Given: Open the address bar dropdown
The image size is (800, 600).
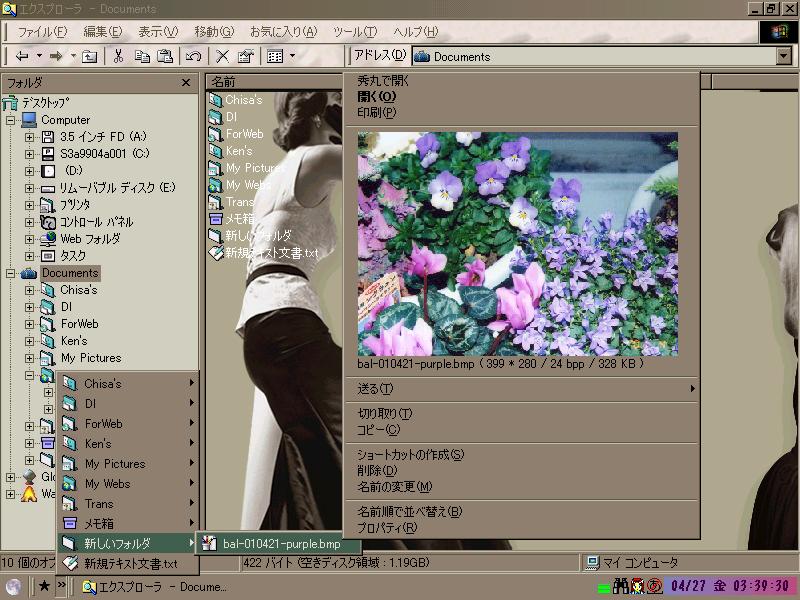Looking at the screenshot, I should click(x=784, y=56).
